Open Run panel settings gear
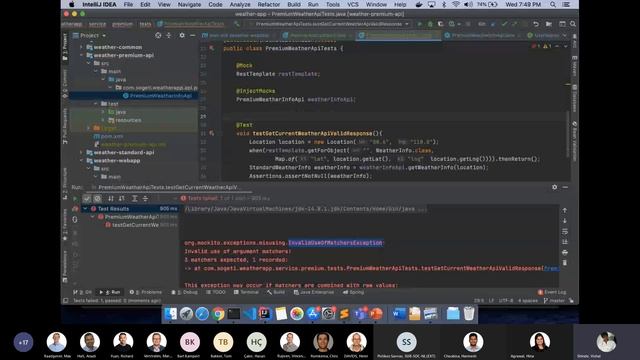The height and width of the screenshot is (360, 640). [x=554, y=187]
